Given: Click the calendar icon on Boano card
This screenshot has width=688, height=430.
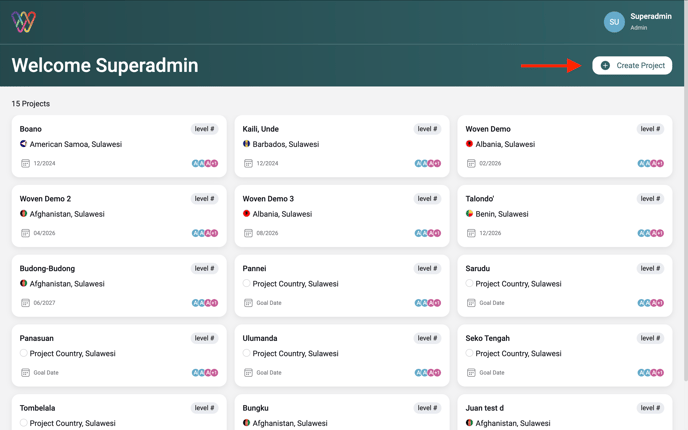Looking at the screenshot, I should coord(25,163).
